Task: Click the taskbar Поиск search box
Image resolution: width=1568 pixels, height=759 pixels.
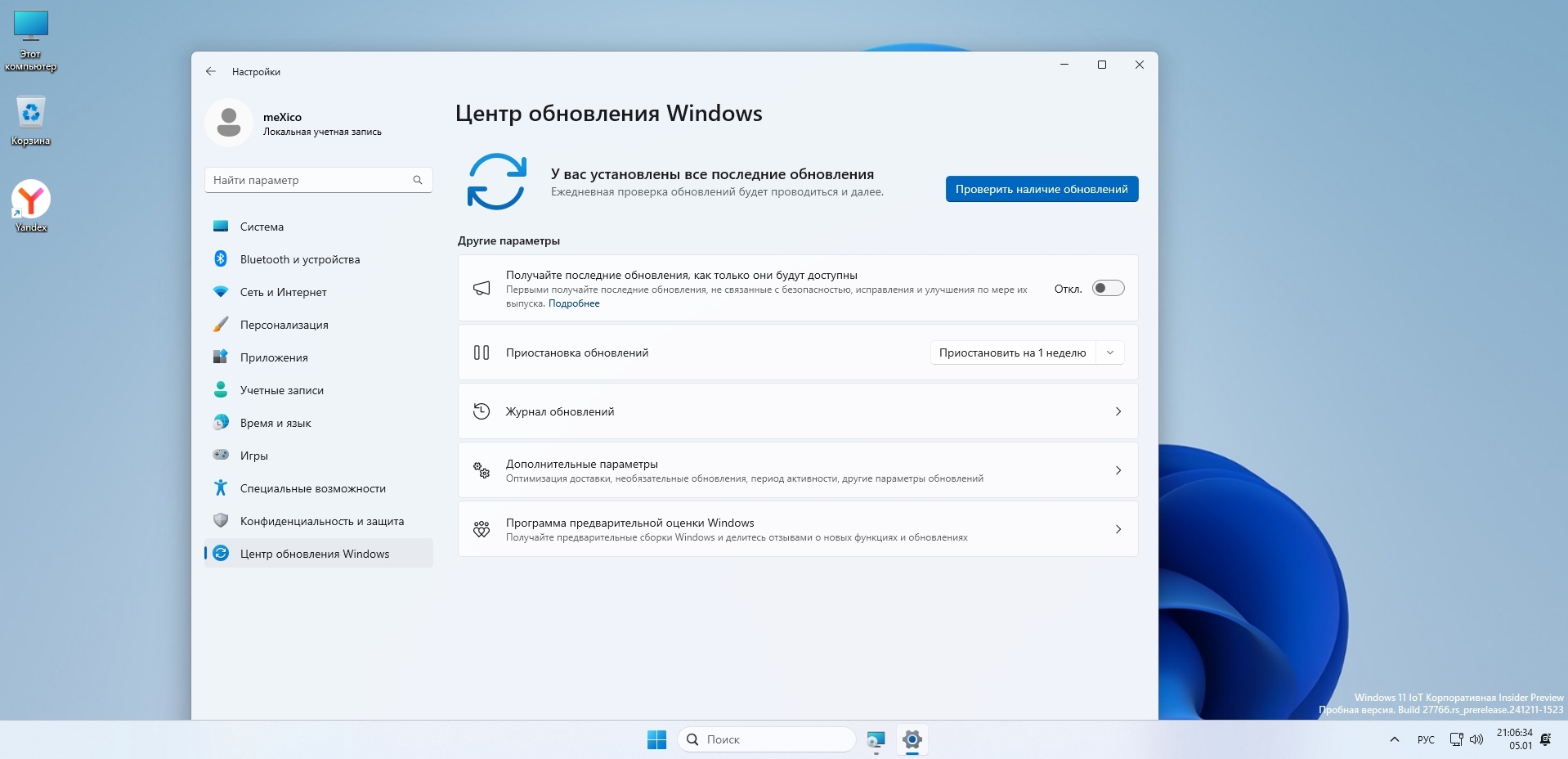Action: pyautogui.click(x=767, y=739)
